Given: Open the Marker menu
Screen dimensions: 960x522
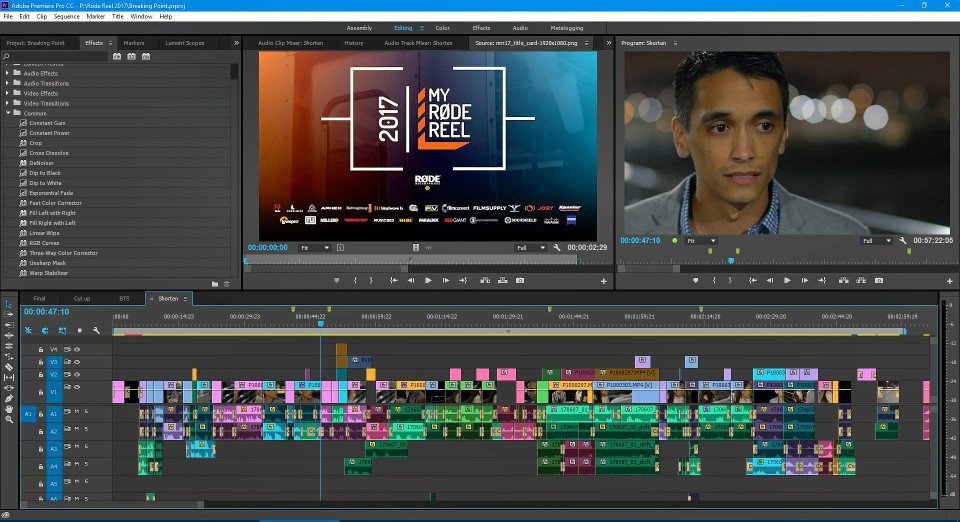Looking at the screenshot, I should pyautogui.click(x=96, y=17).
